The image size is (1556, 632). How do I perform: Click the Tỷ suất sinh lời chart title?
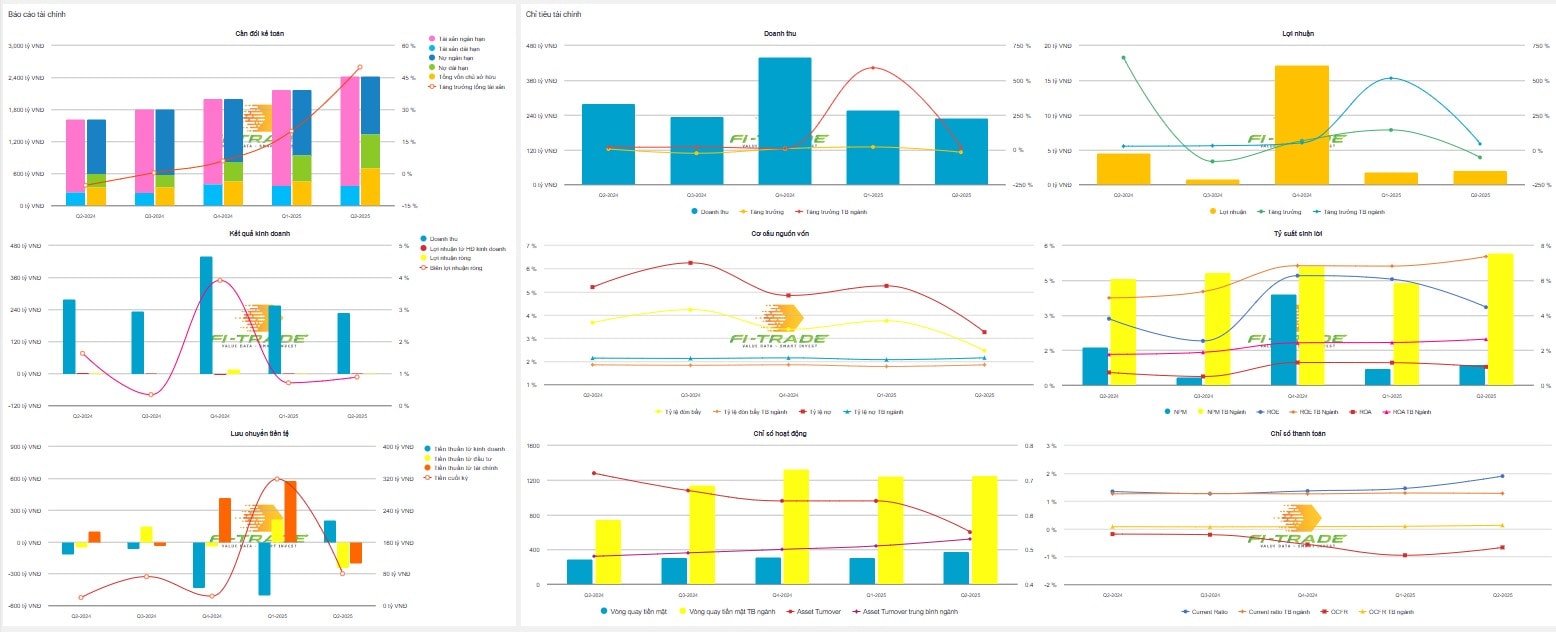pyautogui.click(x=1298, y=234)
